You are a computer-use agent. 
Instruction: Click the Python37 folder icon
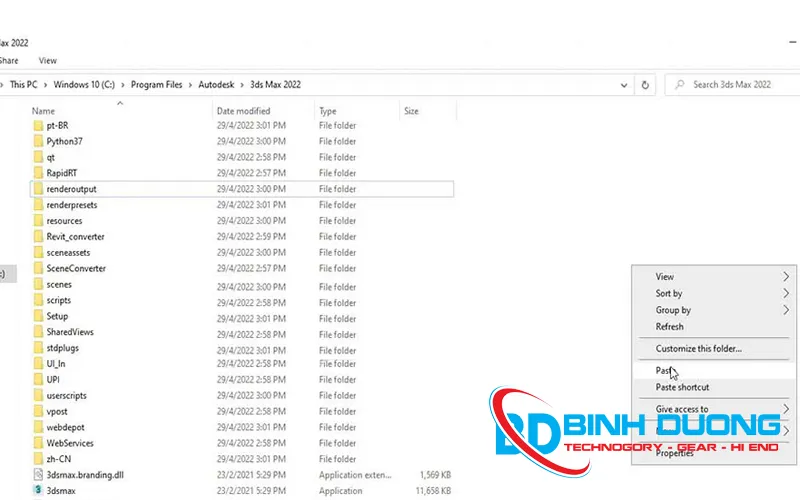38,141
